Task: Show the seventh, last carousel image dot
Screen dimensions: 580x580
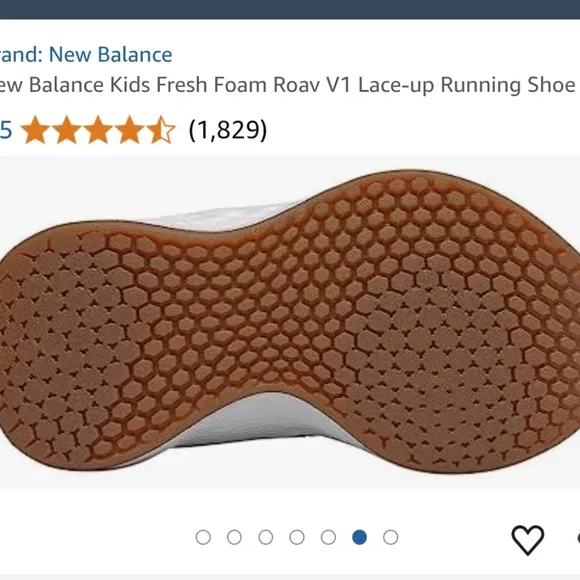Action: point(391,537)
